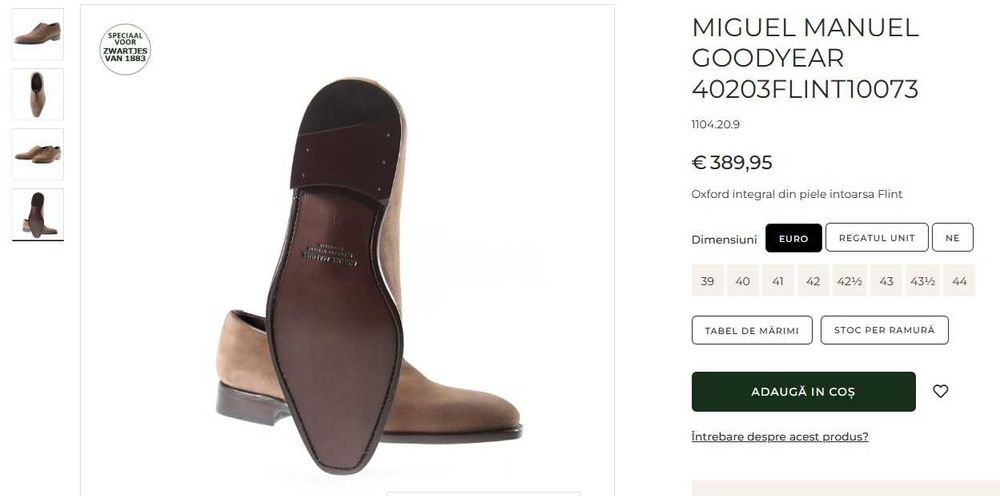Open the Tabel de mărimi size chart
1000x496 pixels.
(752, 330)
